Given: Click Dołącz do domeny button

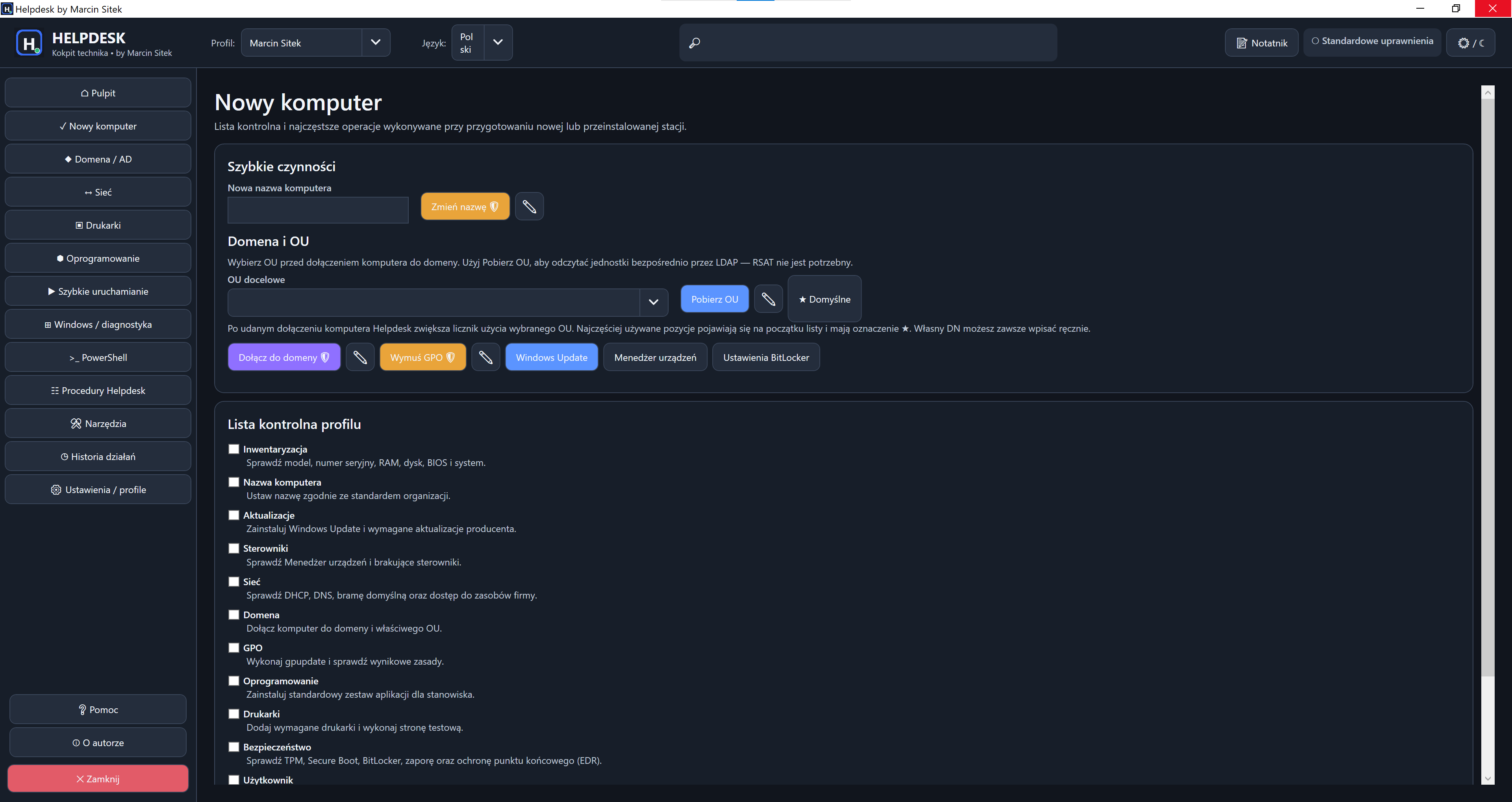Looking at the screenshot, I should point(284,357).
